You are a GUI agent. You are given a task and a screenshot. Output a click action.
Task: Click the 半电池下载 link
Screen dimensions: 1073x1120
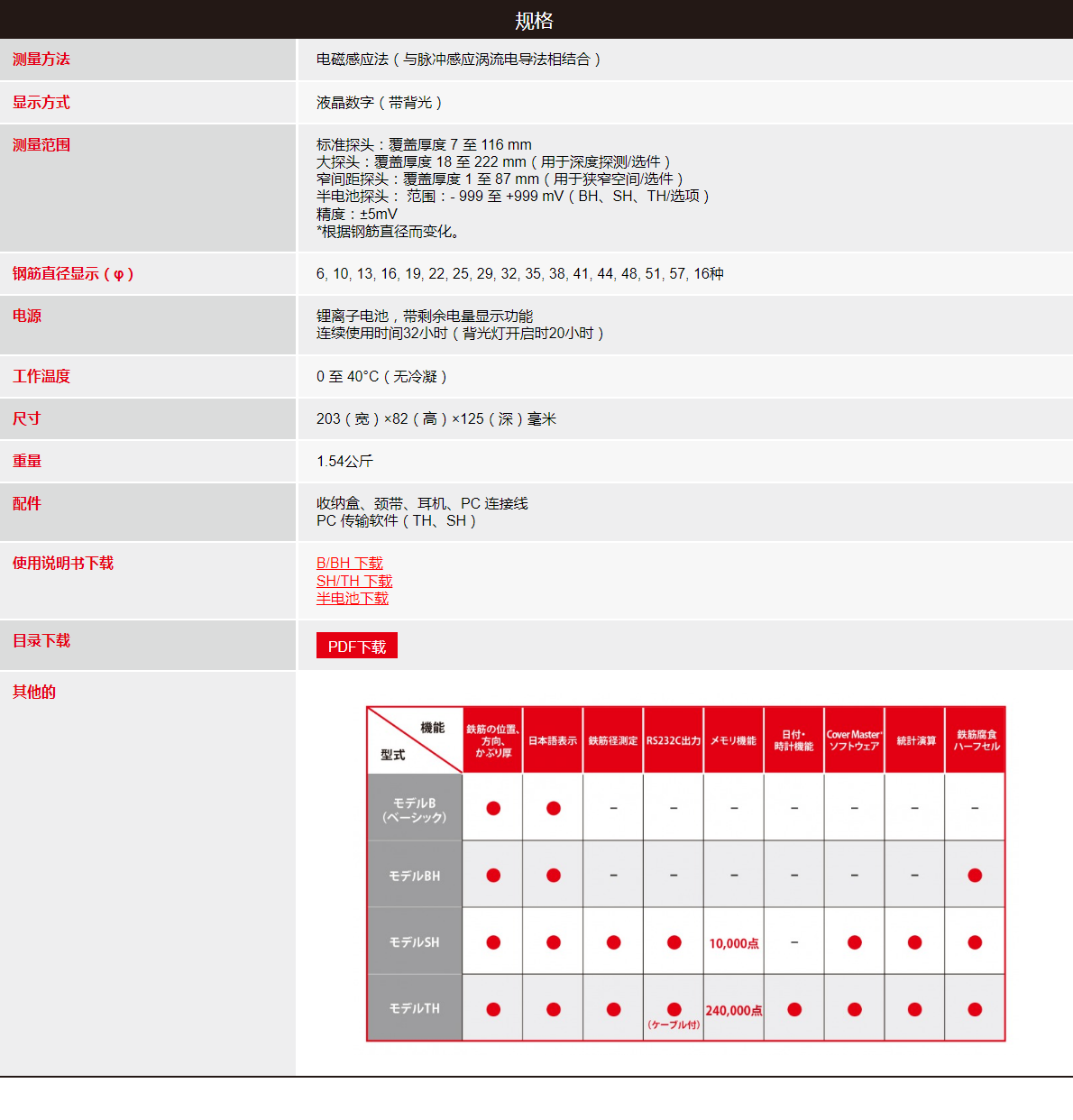click(352, 598)
